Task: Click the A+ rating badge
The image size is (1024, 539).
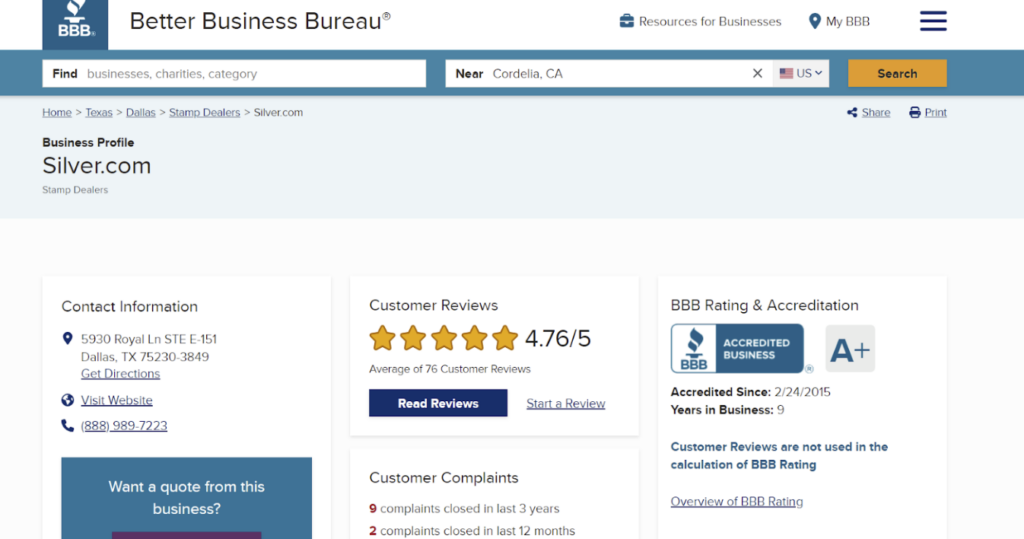Action: pyautogui.click(x=850, y=349)
